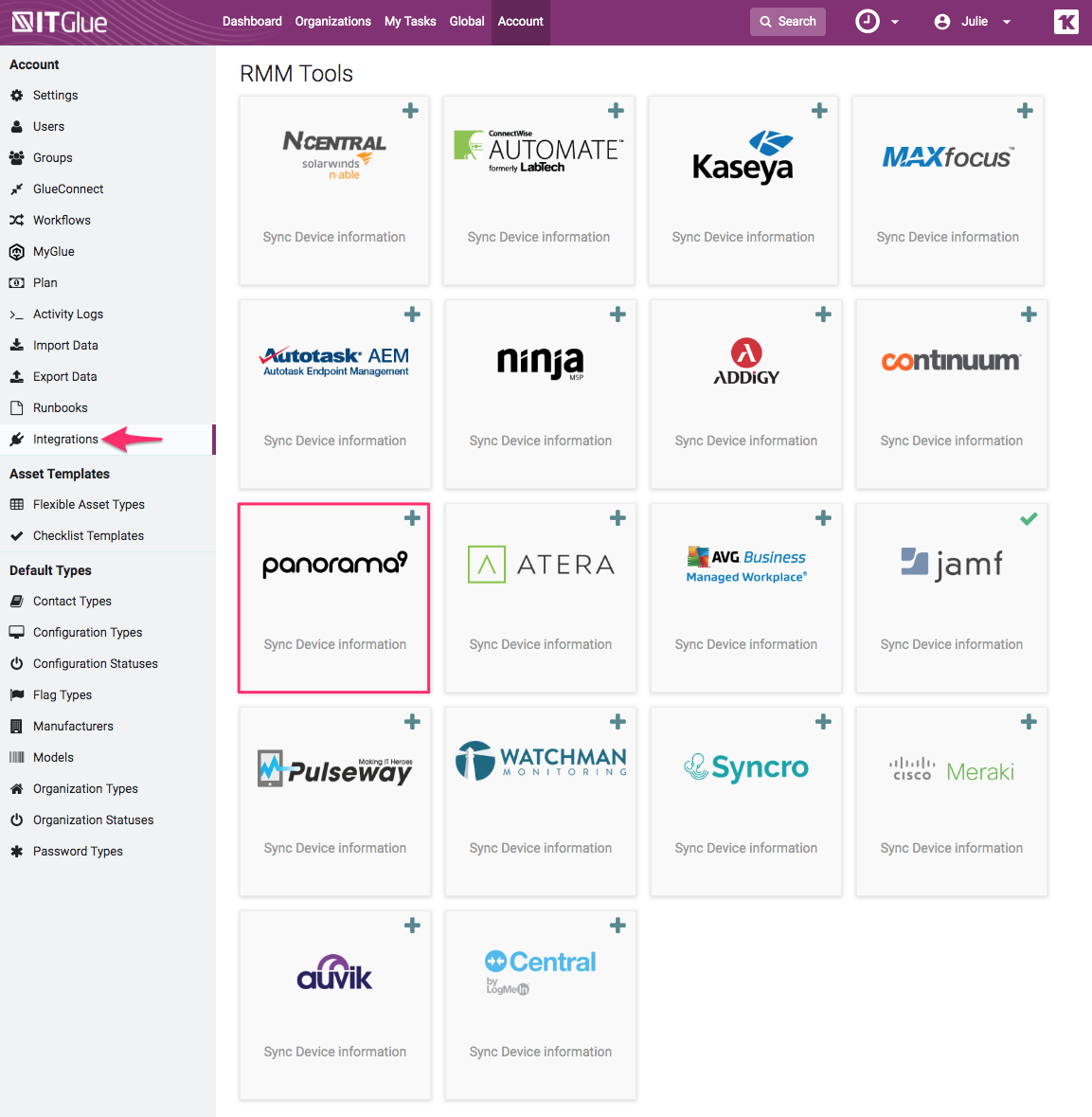Click the MyGlue icon
This screenshot has width=1092, height=1117.
17,251
